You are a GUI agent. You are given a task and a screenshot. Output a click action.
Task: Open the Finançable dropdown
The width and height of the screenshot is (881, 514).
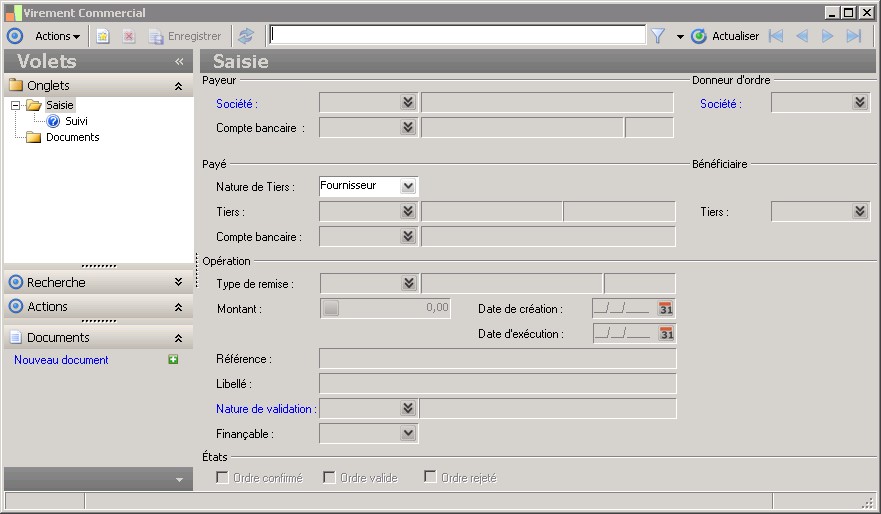408,433
